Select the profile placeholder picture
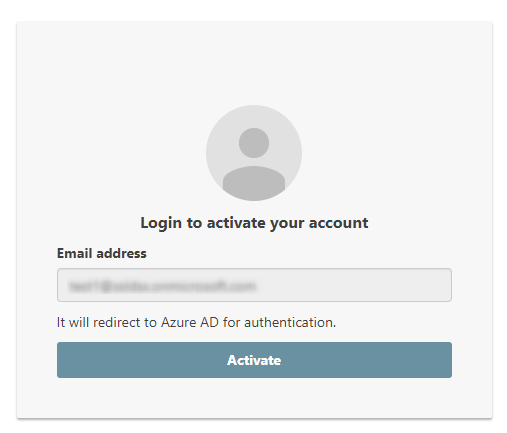The width and height of the screenshot is (507, 433). [254, 153]
